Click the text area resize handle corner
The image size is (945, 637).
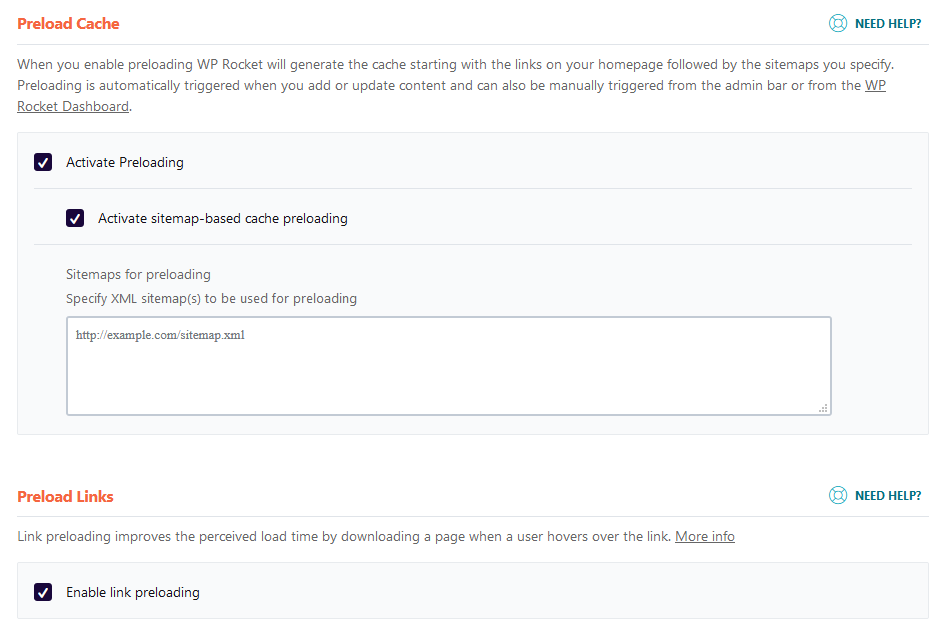pos(823,408)
